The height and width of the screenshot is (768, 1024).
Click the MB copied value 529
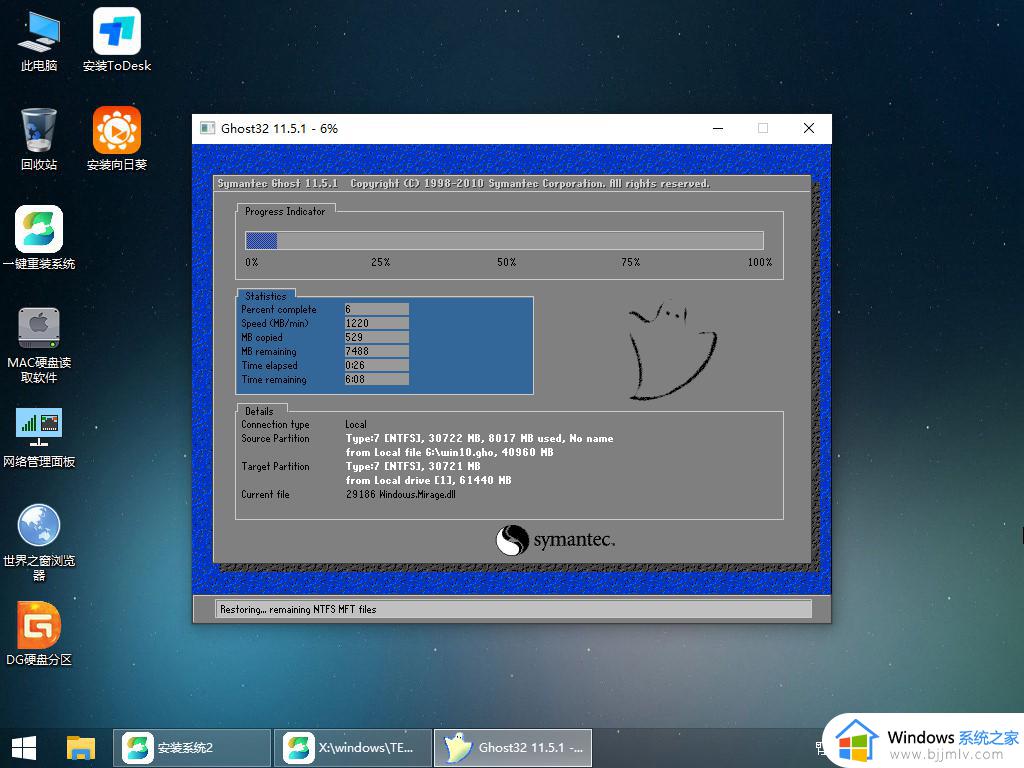point(377,337)
